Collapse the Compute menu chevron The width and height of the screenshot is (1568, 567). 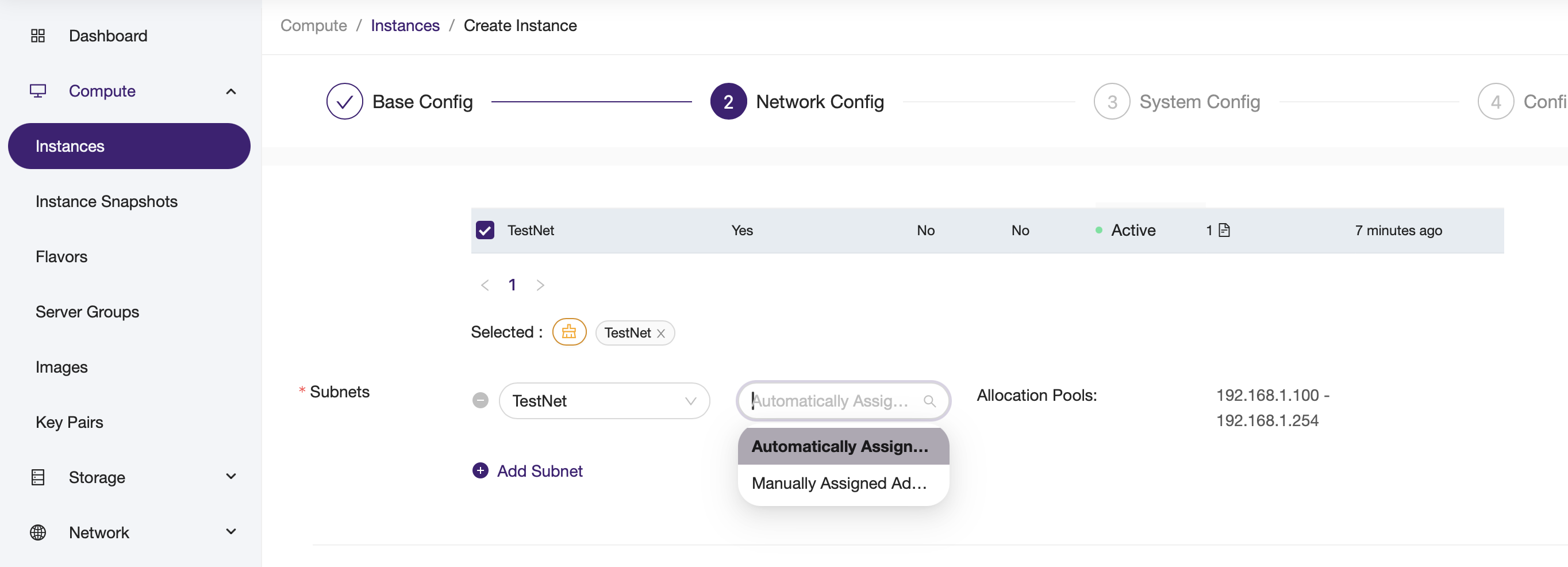click(x=230, y=91)
